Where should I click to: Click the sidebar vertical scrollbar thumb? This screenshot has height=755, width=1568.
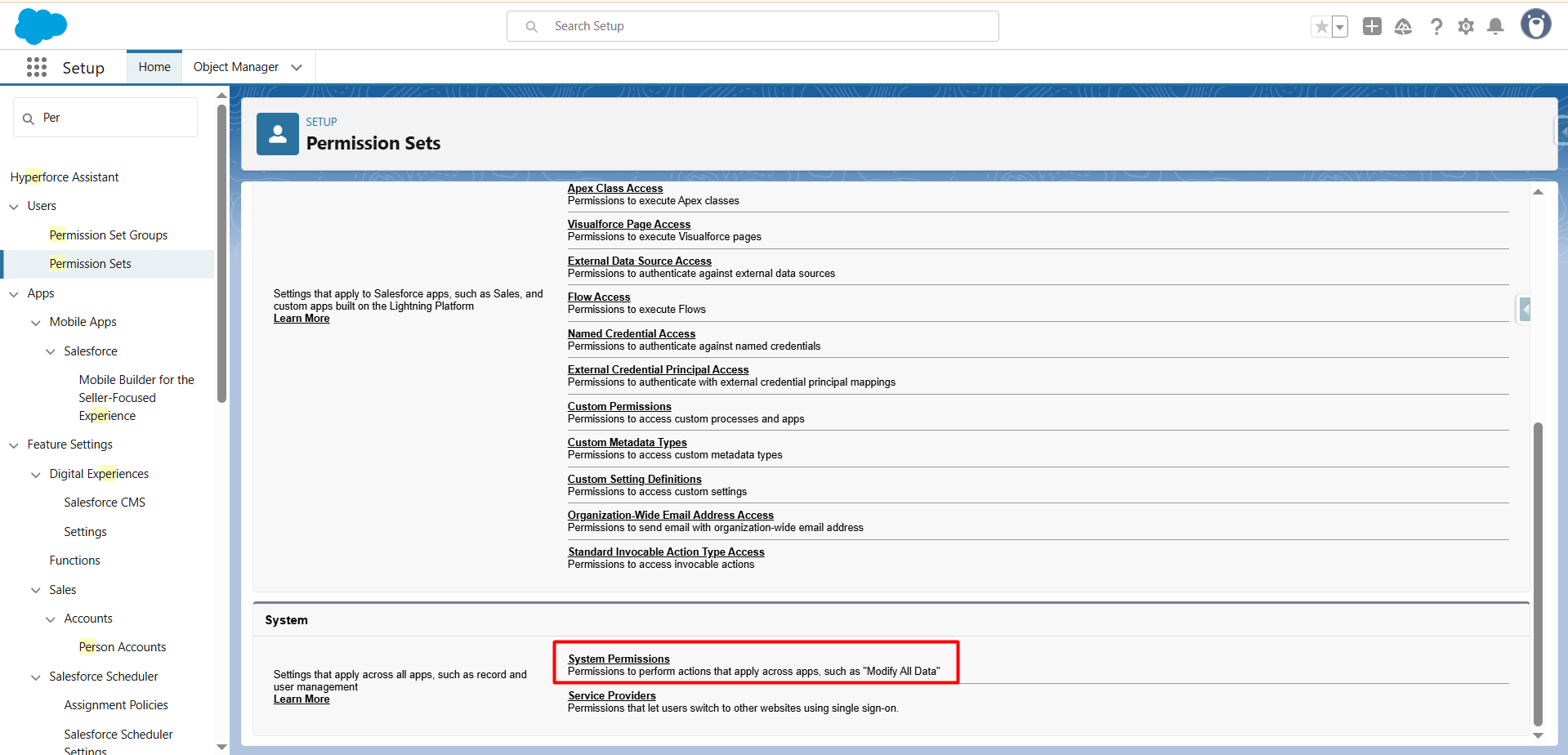point(221,253)
